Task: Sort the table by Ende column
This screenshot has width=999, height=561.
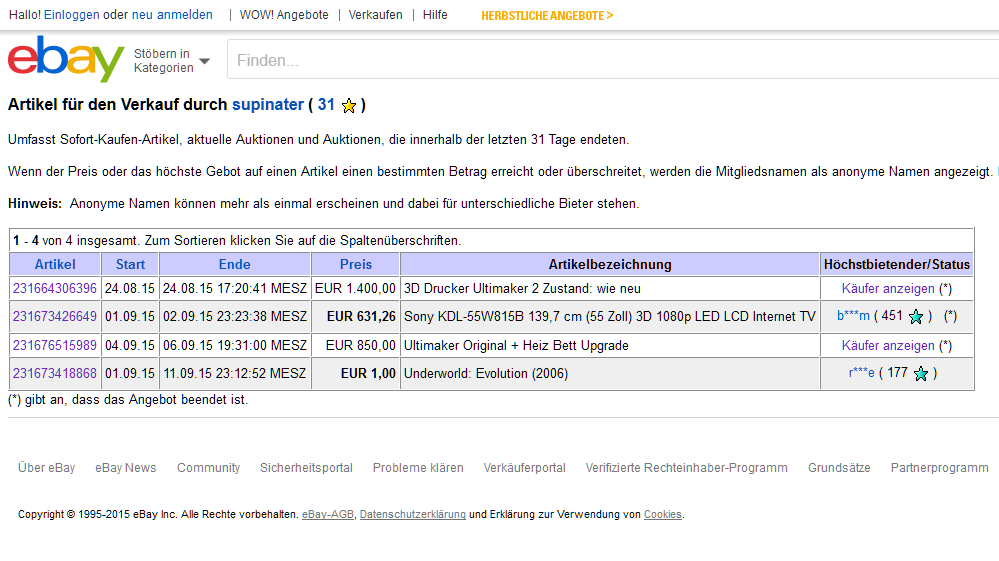Action: coord(235,264)
